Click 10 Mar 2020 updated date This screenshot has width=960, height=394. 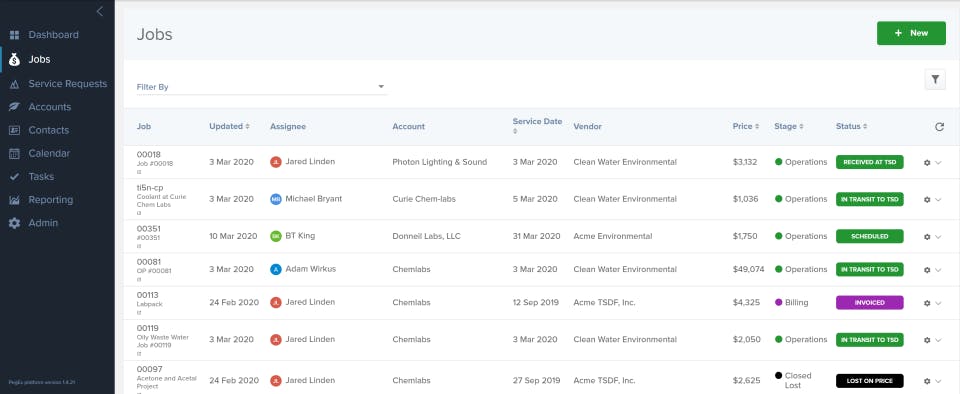233,236
